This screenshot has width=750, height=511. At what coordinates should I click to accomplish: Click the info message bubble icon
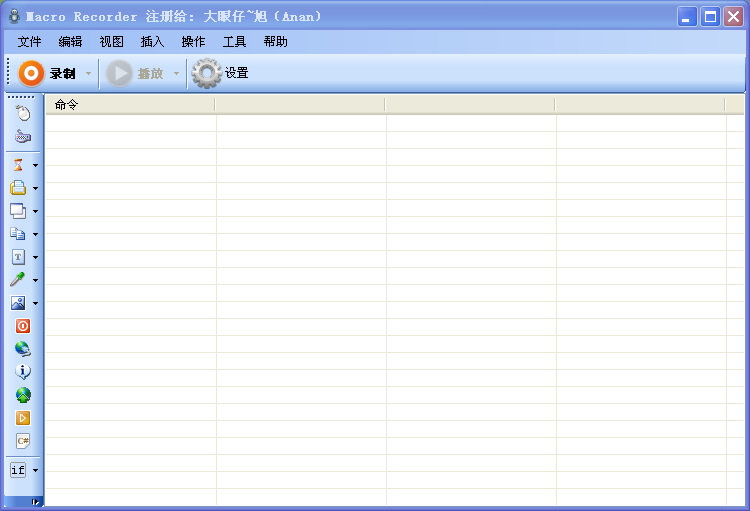click(22, 372)
